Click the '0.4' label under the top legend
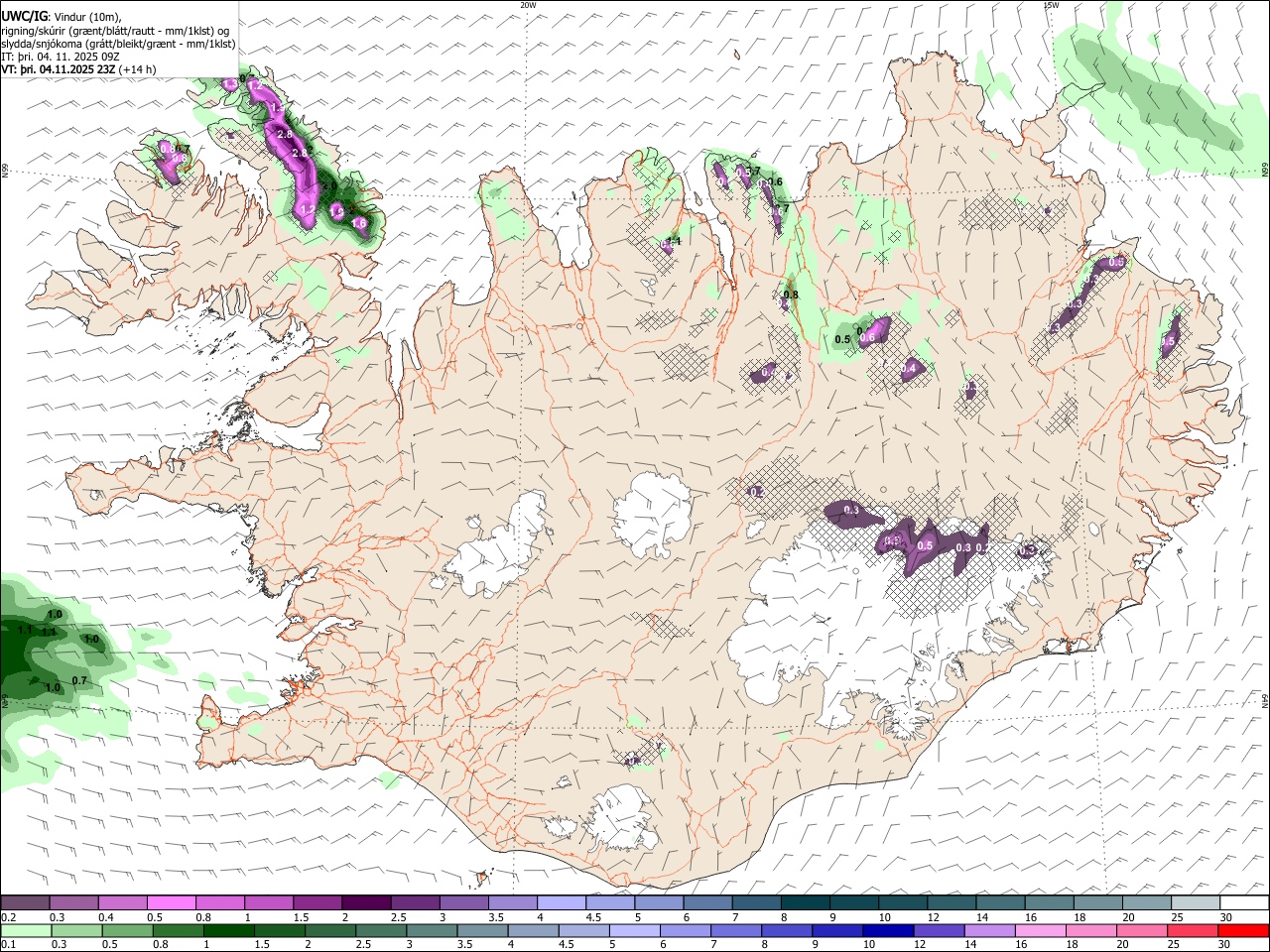 tap(106, 917)
